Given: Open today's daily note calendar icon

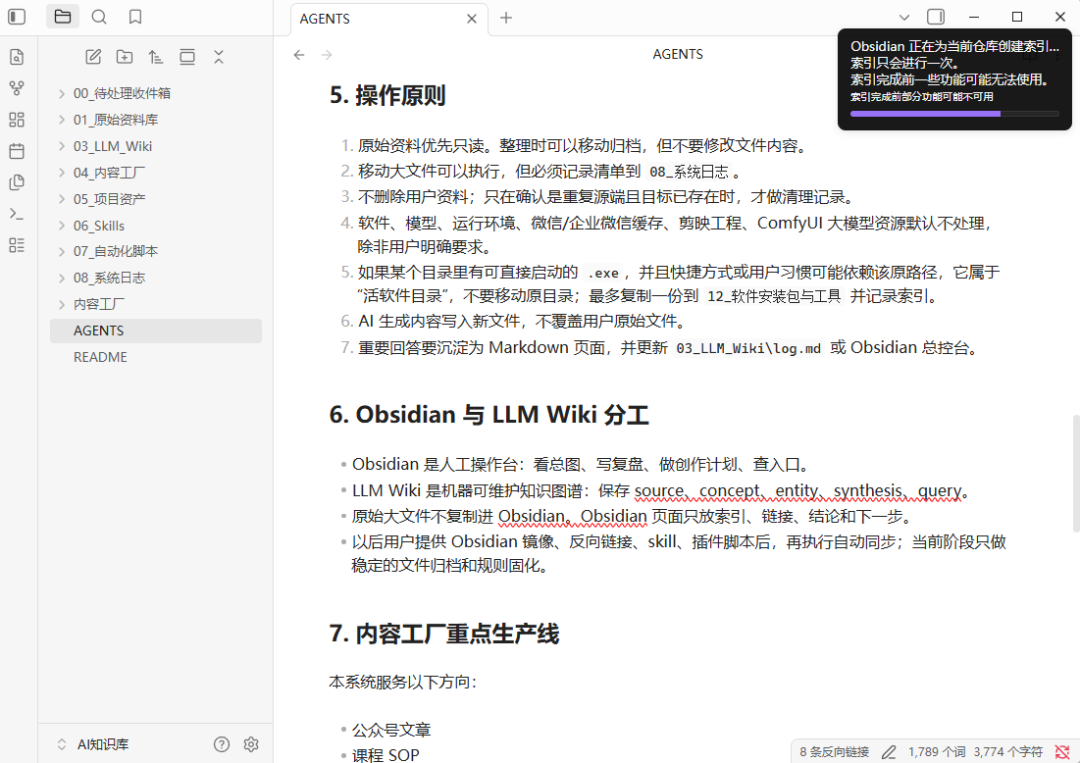Looking at the screenshot, I should 17,151.
